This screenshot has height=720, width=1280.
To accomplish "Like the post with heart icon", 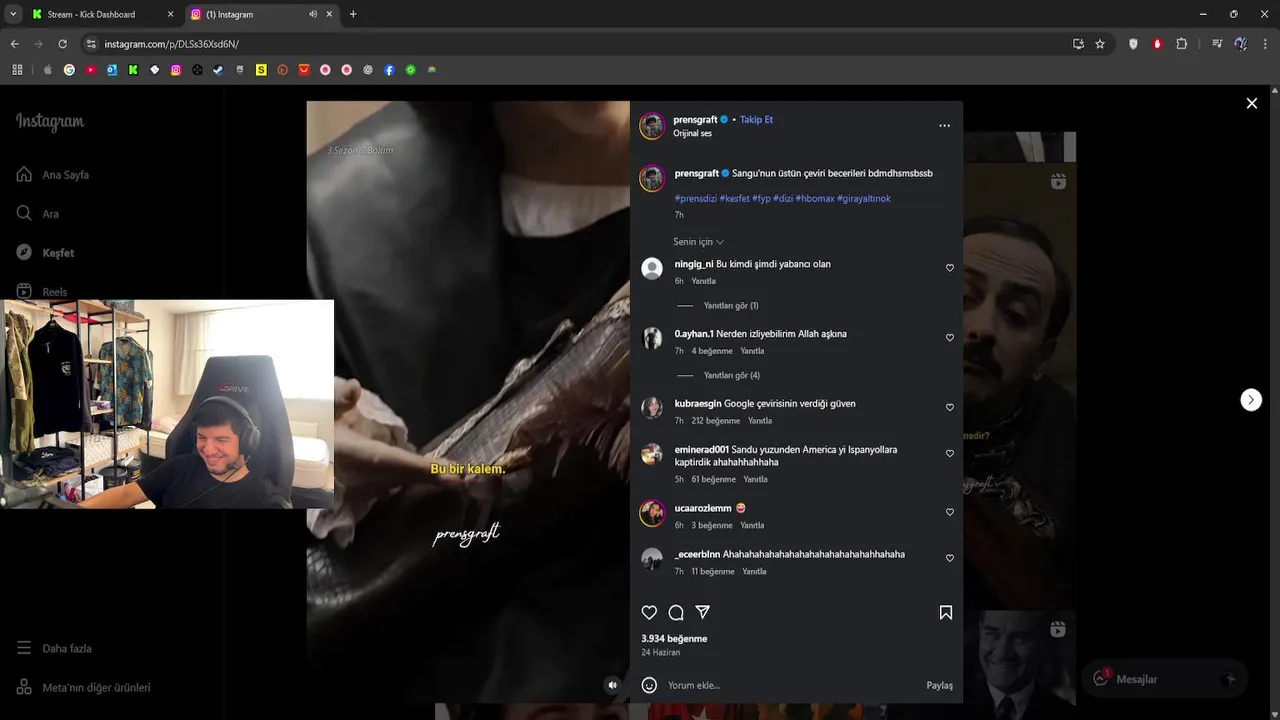I will 649,612.
